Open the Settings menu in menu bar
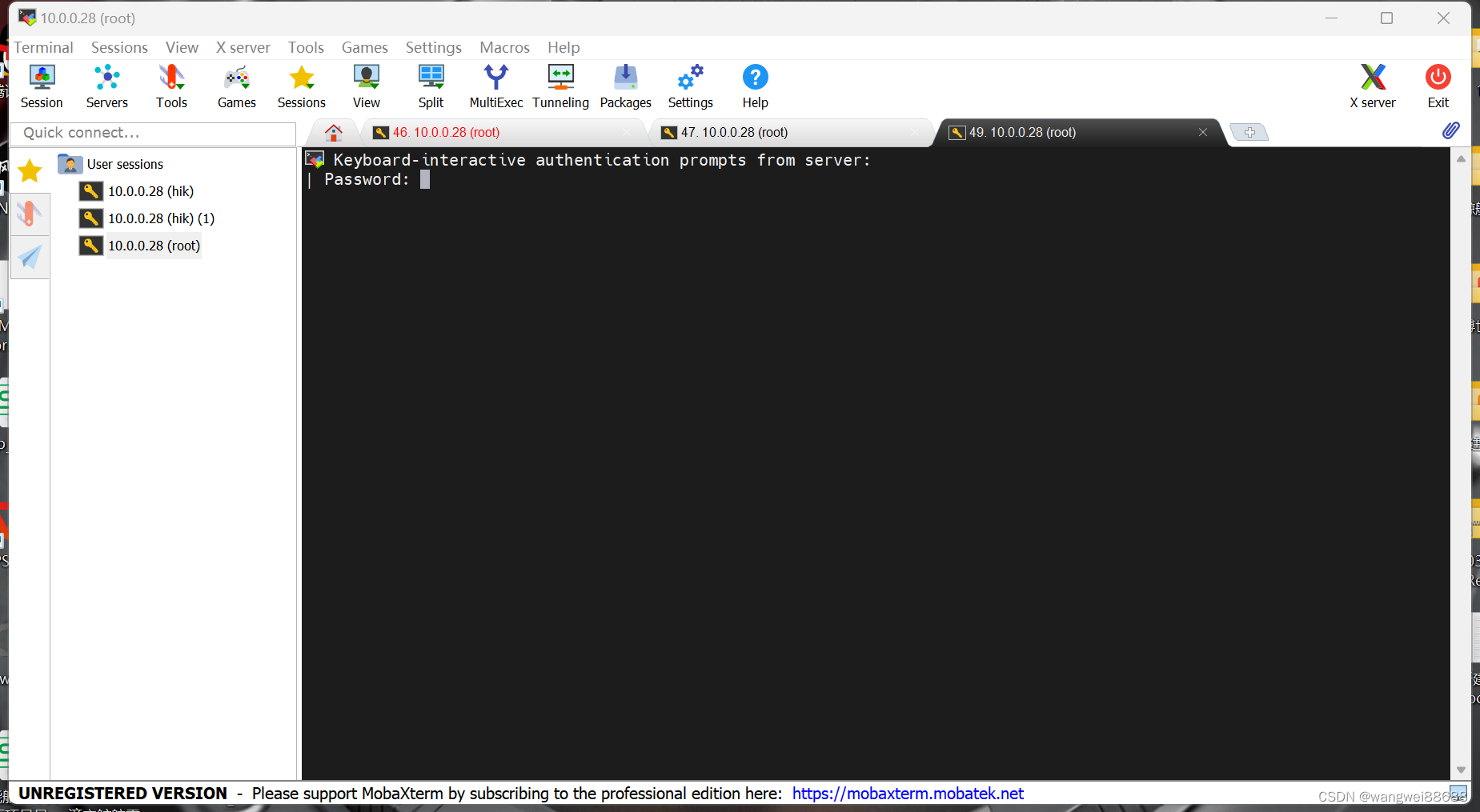 (433, 47)
